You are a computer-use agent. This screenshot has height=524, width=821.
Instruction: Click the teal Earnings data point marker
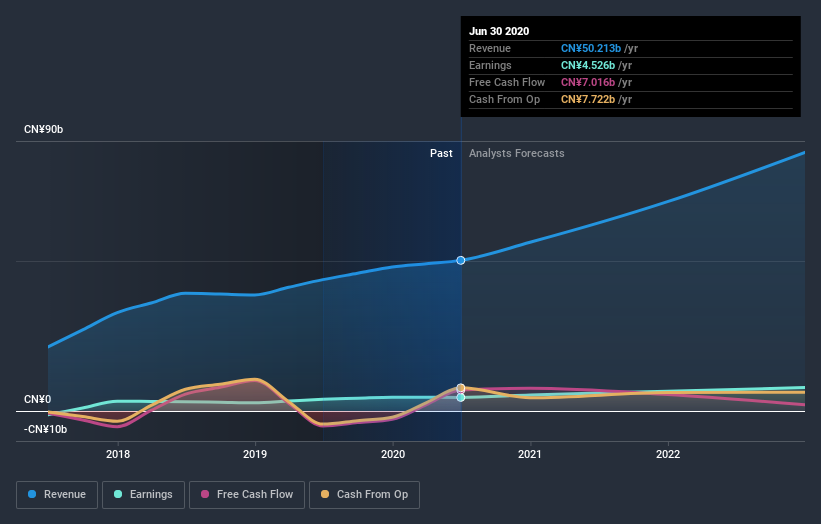tap(461, 397)
